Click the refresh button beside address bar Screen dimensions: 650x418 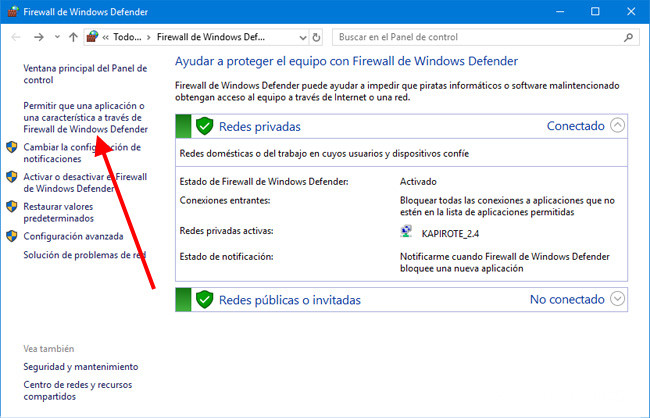tap(317, 37)
